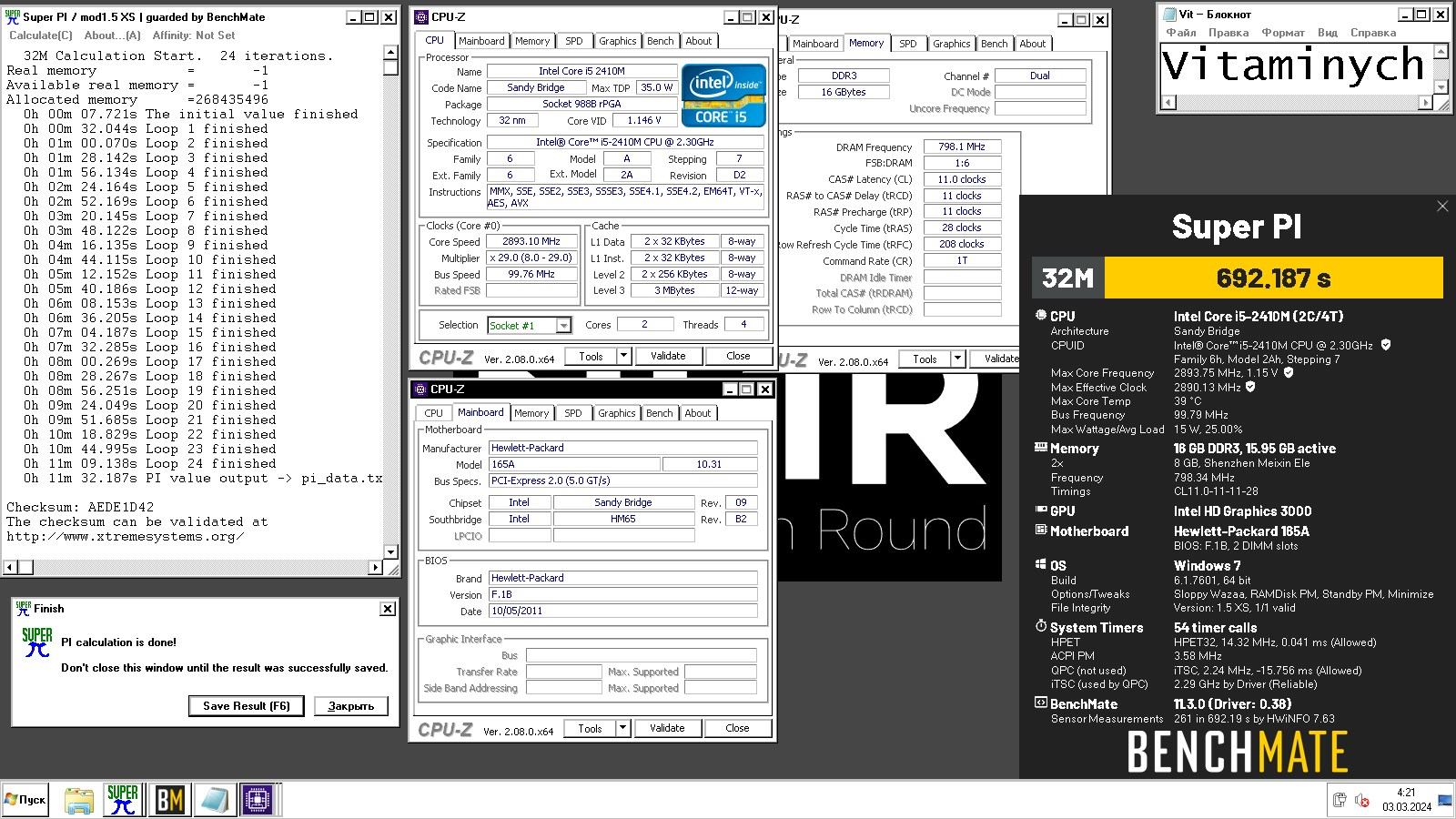
Task: Open Tools dropdown arrow in Mainboard CPU-Z window
Action: pos(622,728)
